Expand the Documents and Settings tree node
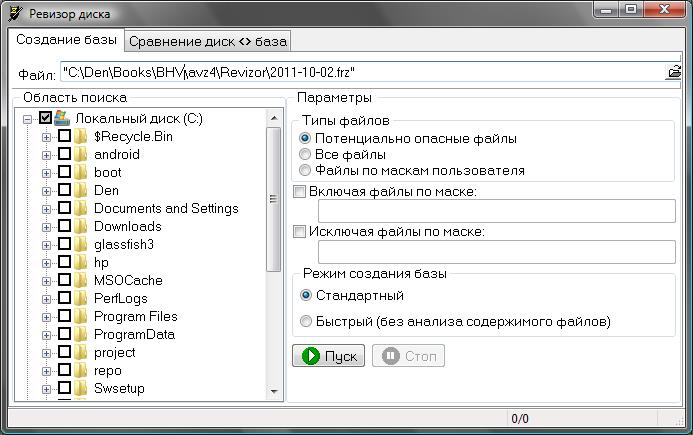The image size is (693, 435). click(46, 209)
